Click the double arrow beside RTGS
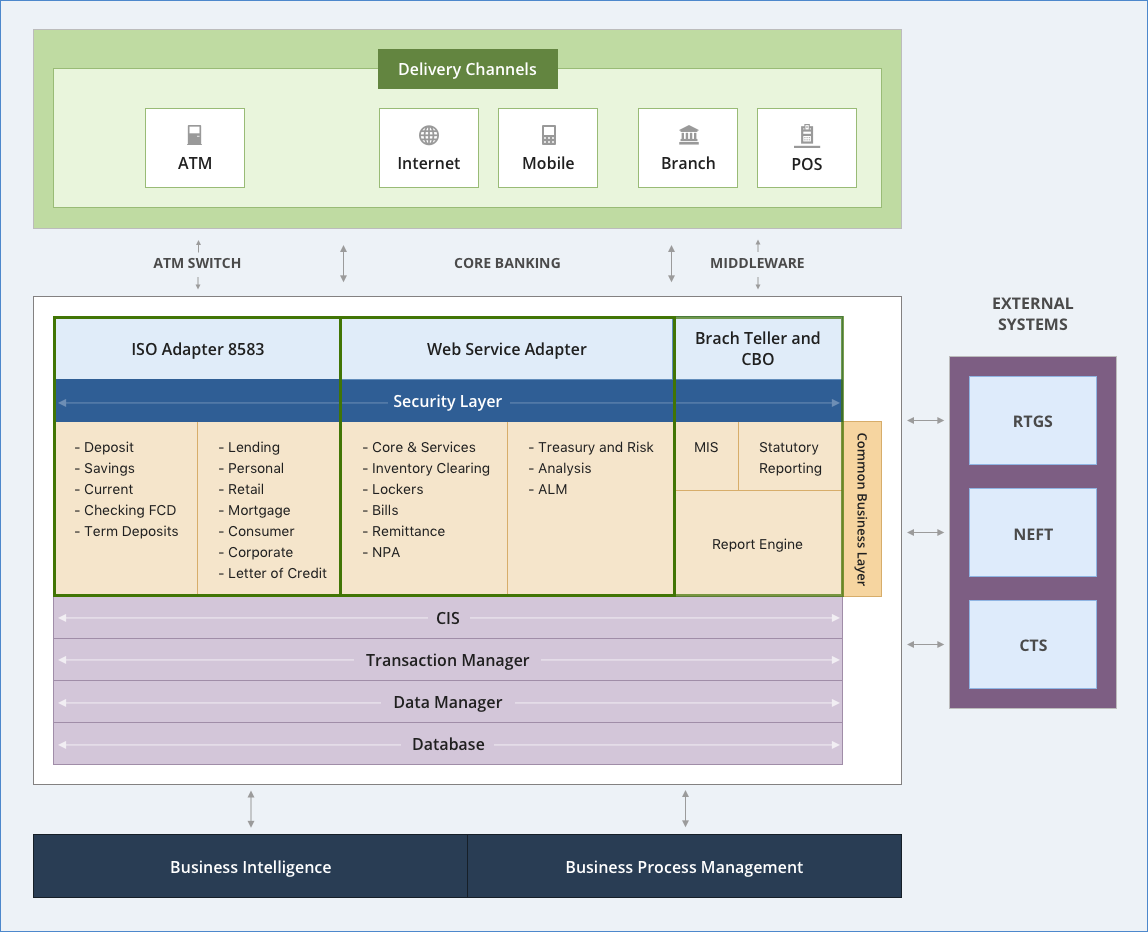 point(925,421)
